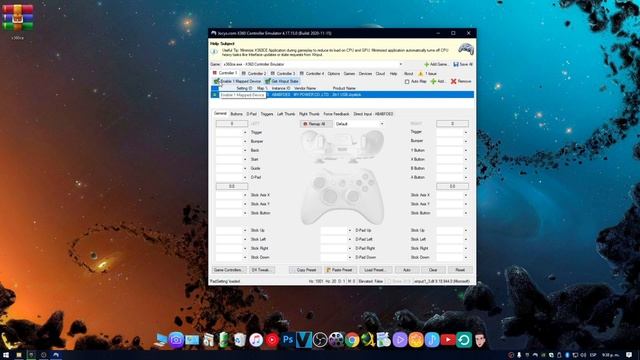Open the Windows Start menu
Viewport: 640px width, 360px height.
[6, 355]
